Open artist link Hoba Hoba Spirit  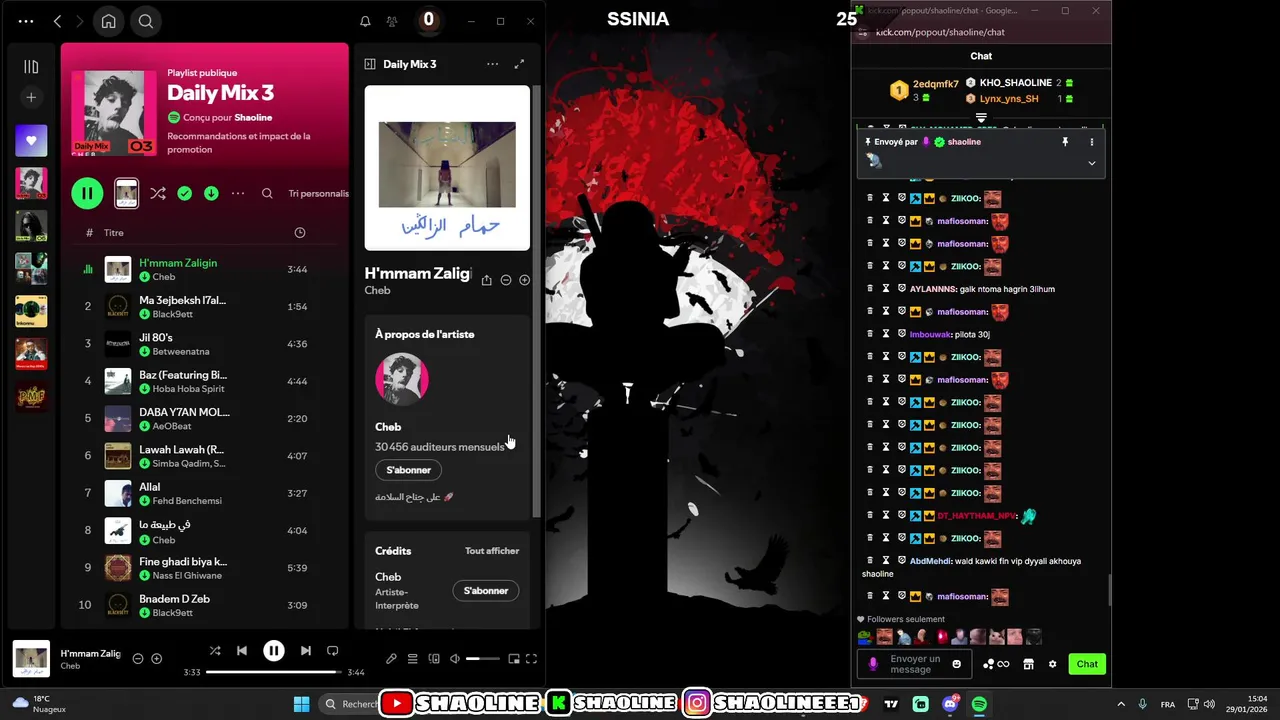pos(189,389)
